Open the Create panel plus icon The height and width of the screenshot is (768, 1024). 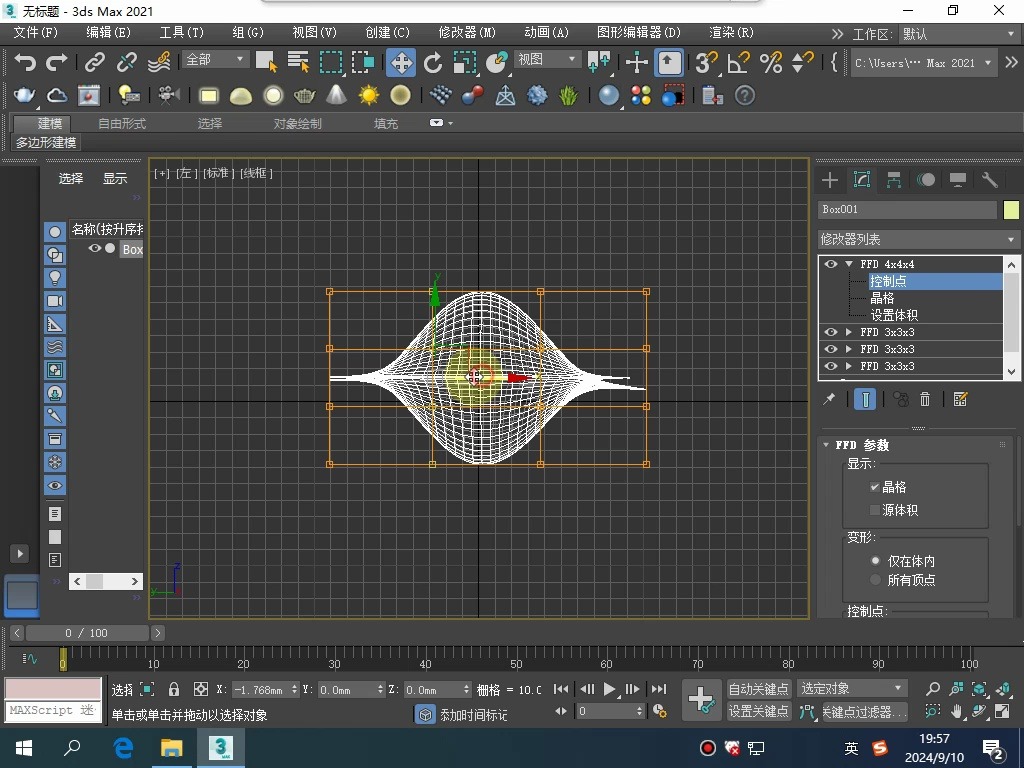828,180
